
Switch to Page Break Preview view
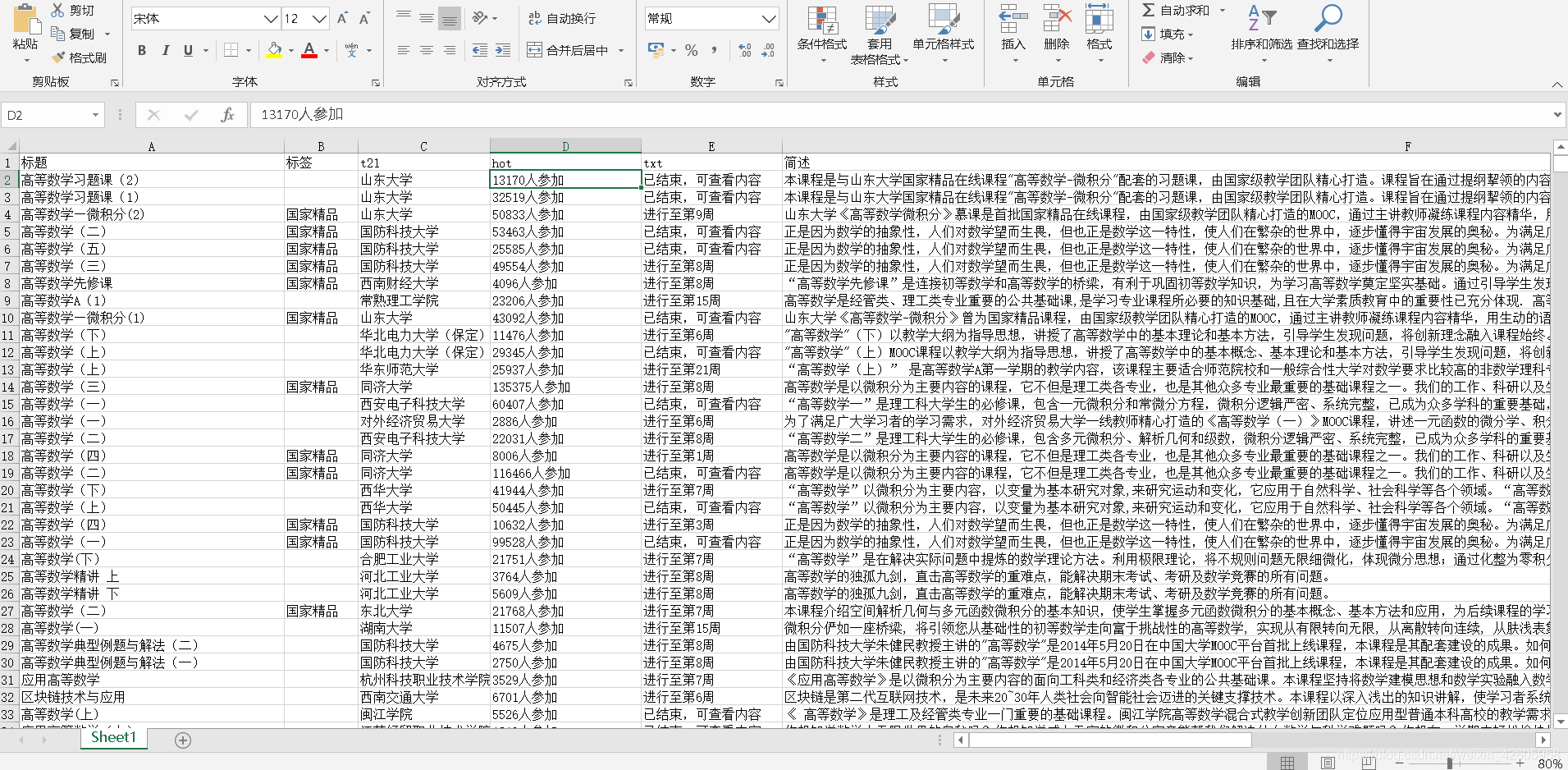point(1368,763)
